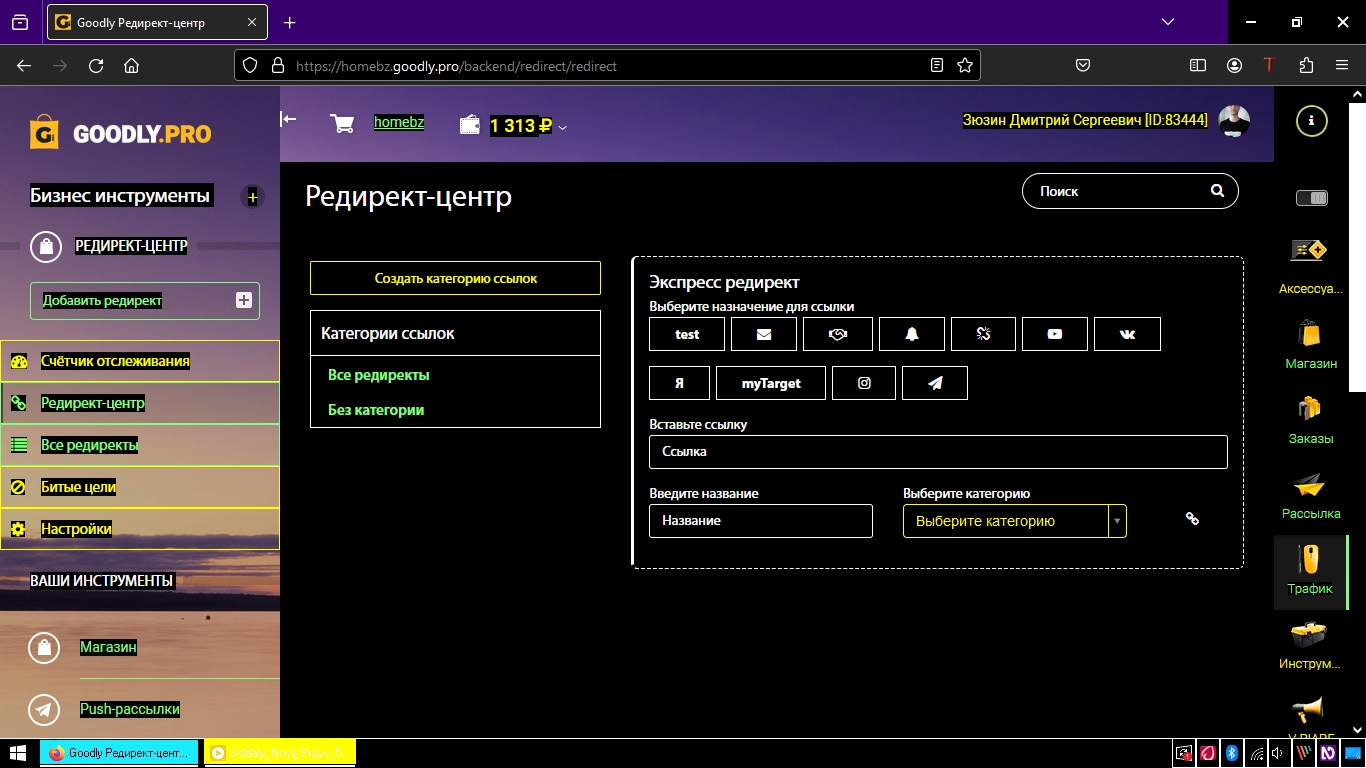Image resolution: width=1366 pixels, height=768 pixels.
Task: Show Все редиректы category
Action: (379, 375)
